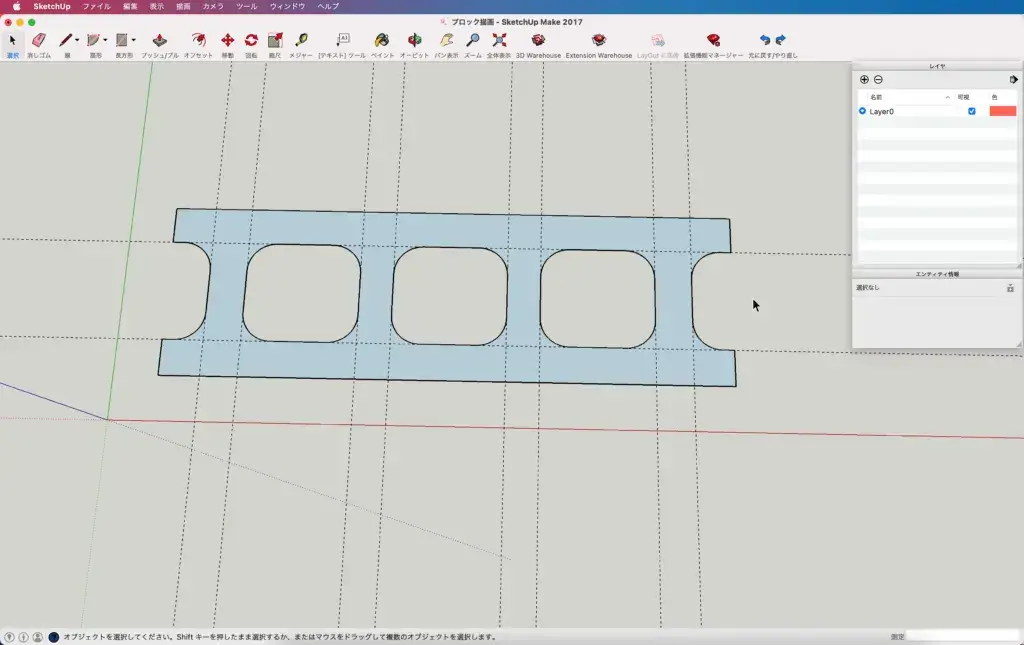
Task: Activate the ペイント paint bucket tool
Action: (382, 40)
